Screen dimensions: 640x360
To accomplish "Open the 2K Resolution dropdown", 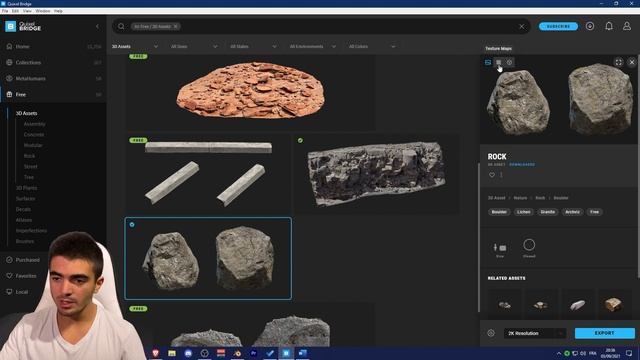I will [535, 333].
